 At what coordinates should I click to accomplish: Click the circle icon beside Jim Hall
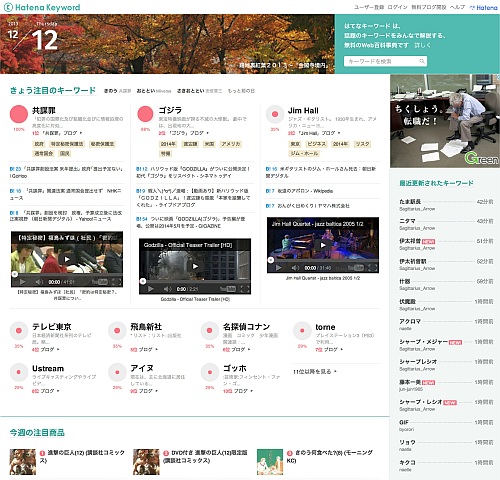point(275,114)
